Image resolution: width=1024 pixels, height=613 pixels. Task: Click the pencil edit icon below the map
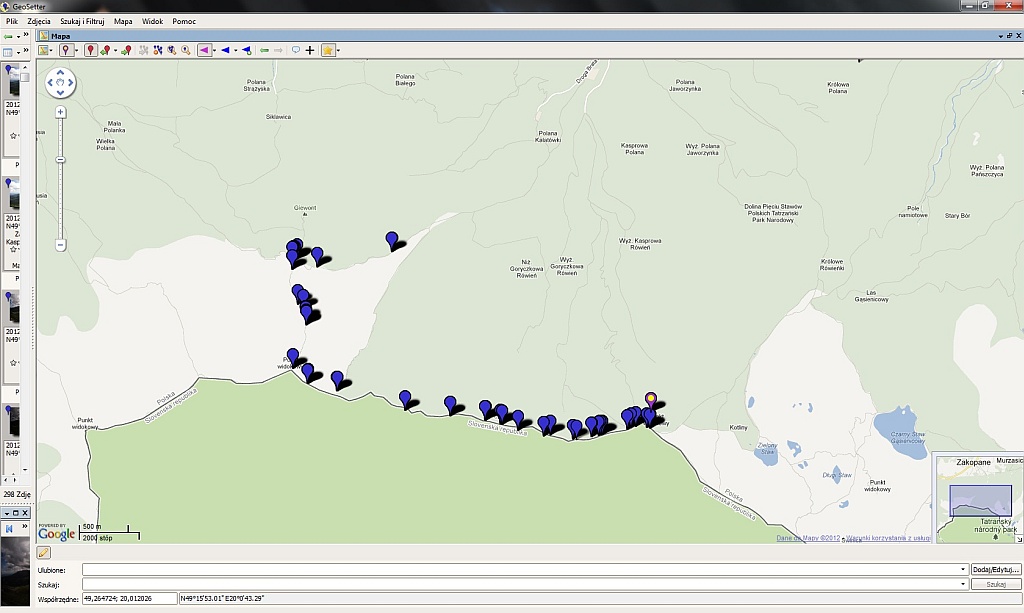point(44,552)
